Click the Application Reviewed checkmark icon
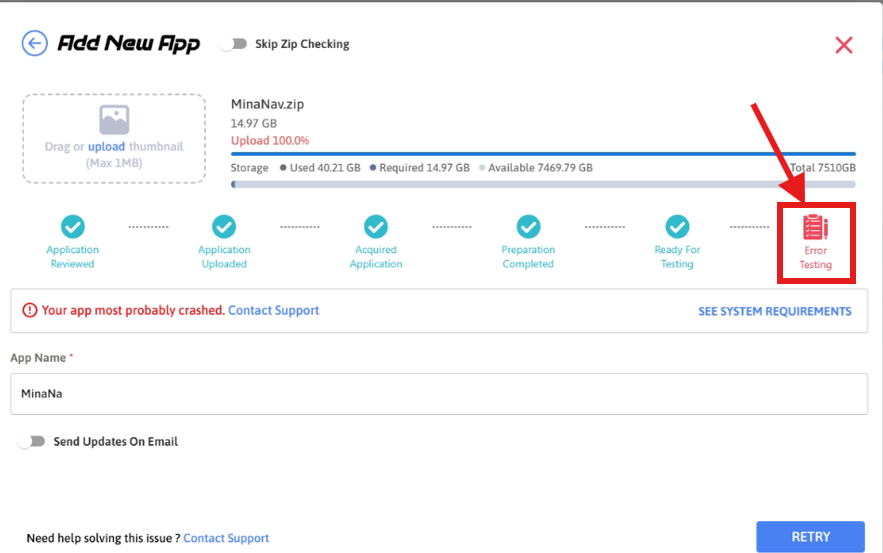The height and width of the screenshot is (553, 883). point(72,227)
